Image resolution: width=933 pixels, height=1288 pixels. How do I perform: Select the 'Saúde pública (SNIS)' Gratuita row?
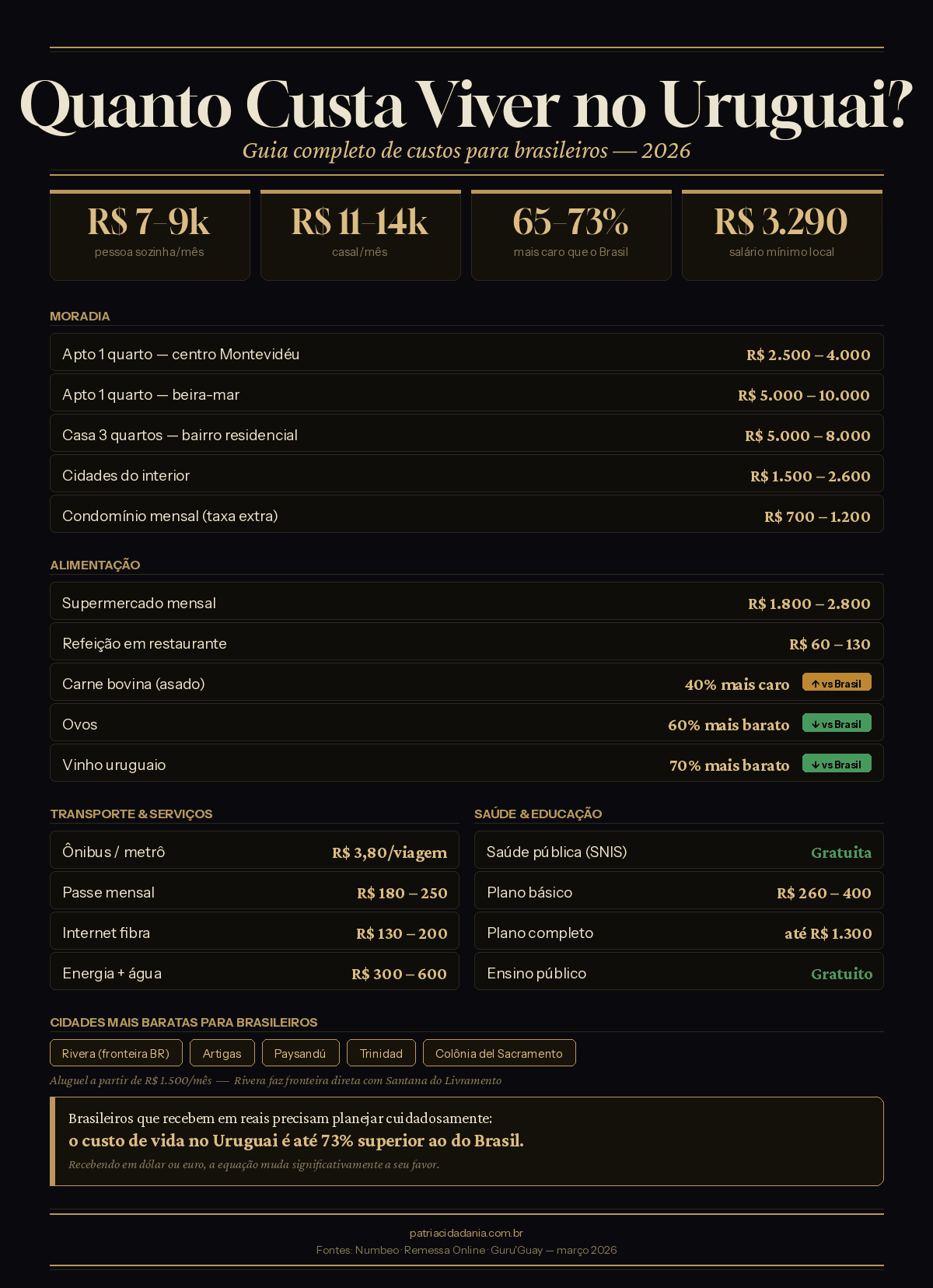tap(678, 851)
